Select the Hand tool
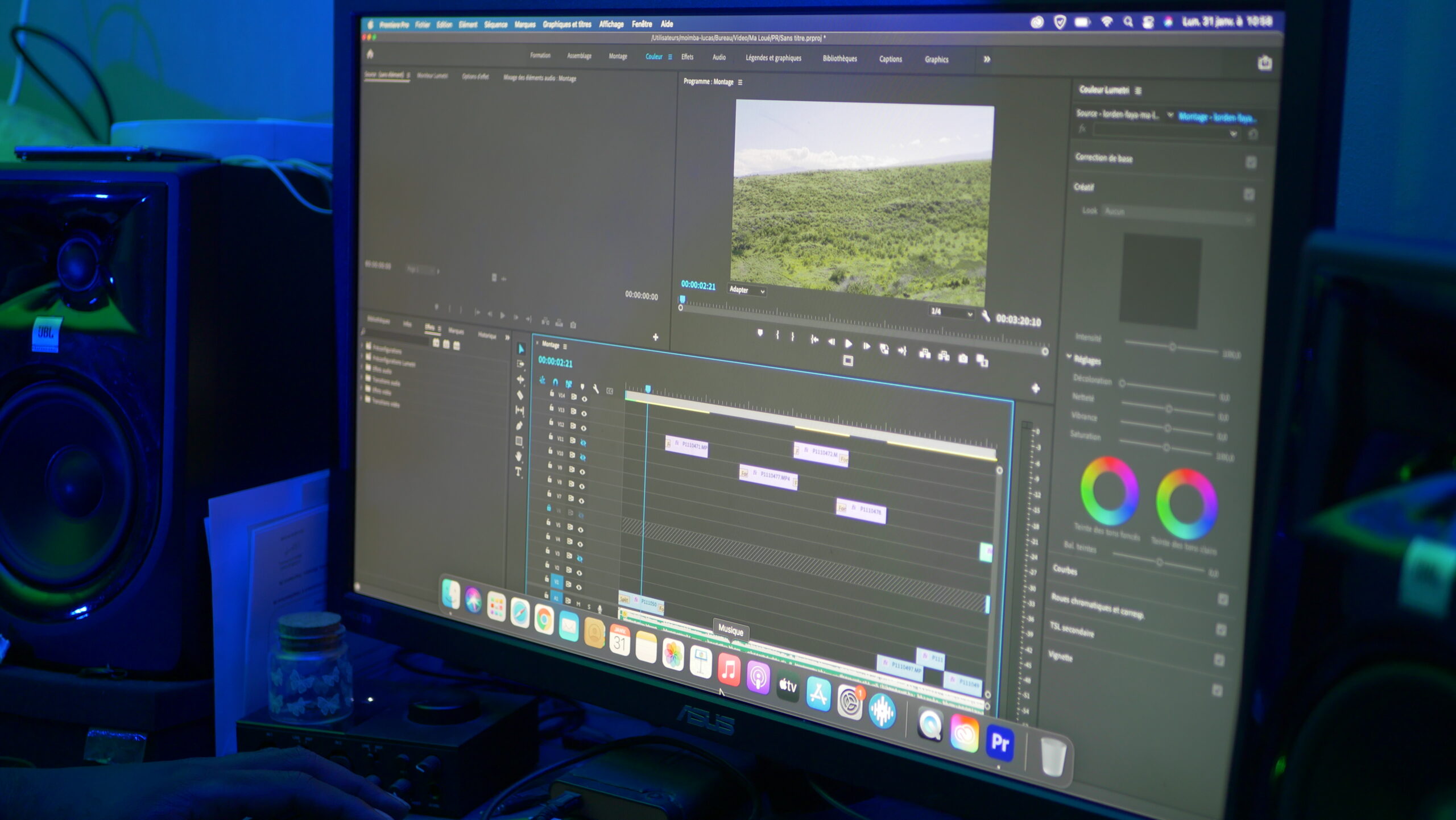Viewport: 1456px width, 820px height. [x=518, y=456]
